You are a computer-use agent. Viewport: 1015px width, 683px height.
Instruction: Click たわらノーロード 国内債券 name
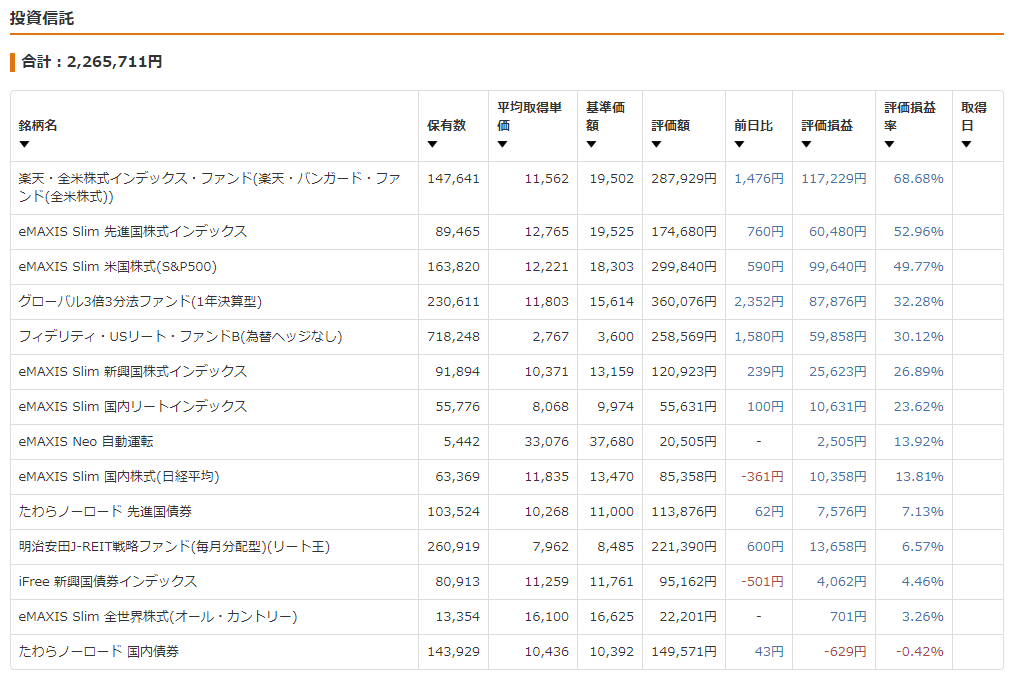tap(98, 651)
